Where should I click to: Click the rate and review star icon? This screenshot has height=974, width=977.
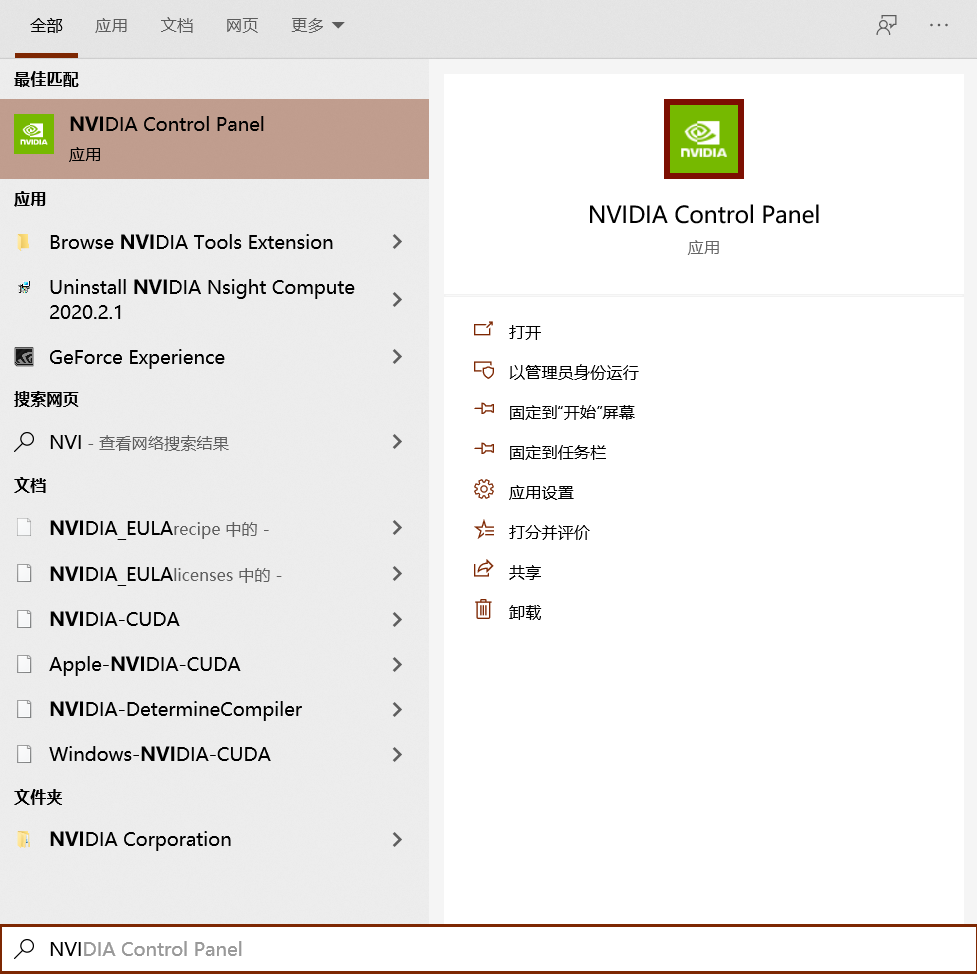(x=484, y=530)
